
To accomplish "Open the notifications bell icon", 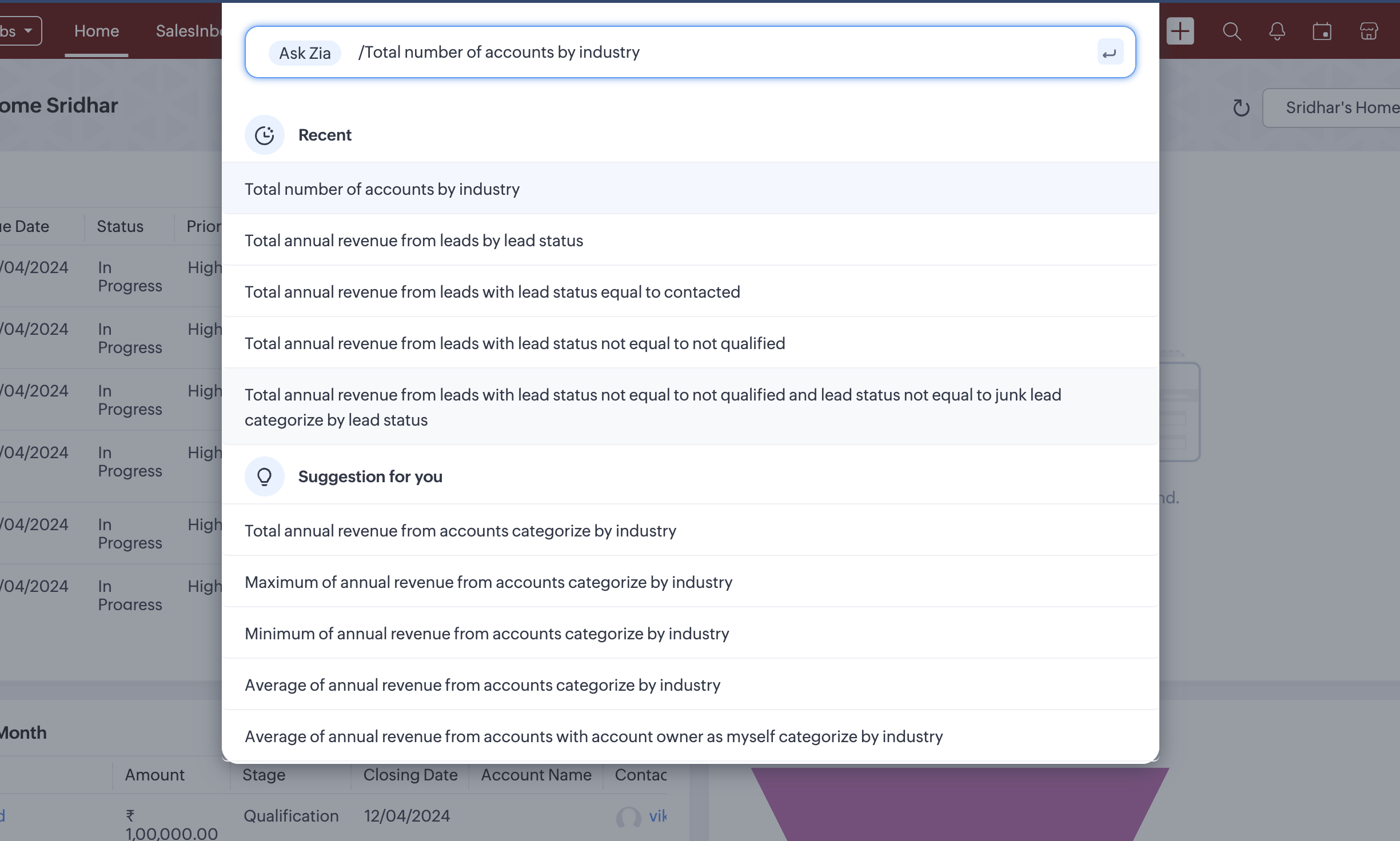I will coord(1277,31).
